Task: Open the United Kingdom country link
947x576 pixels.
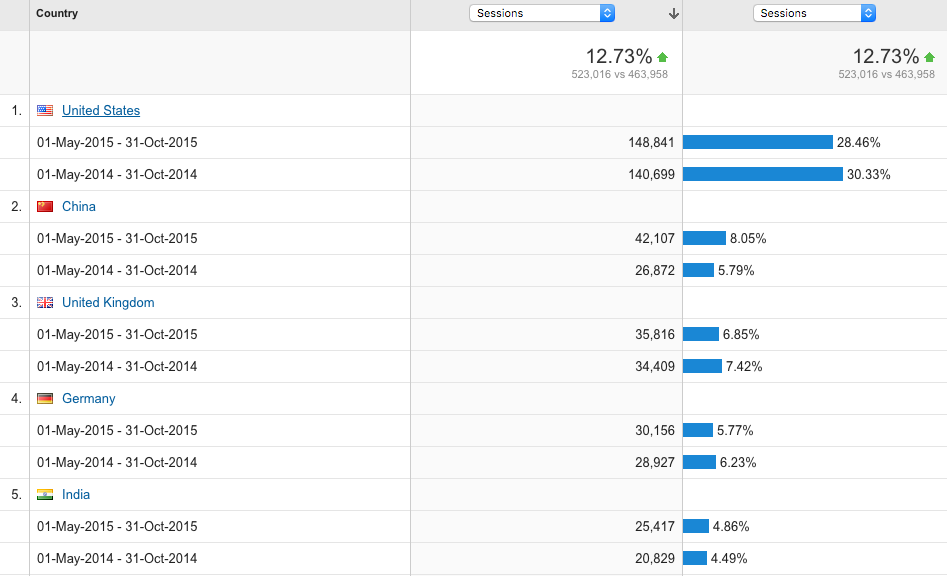Action: point(108,303)
